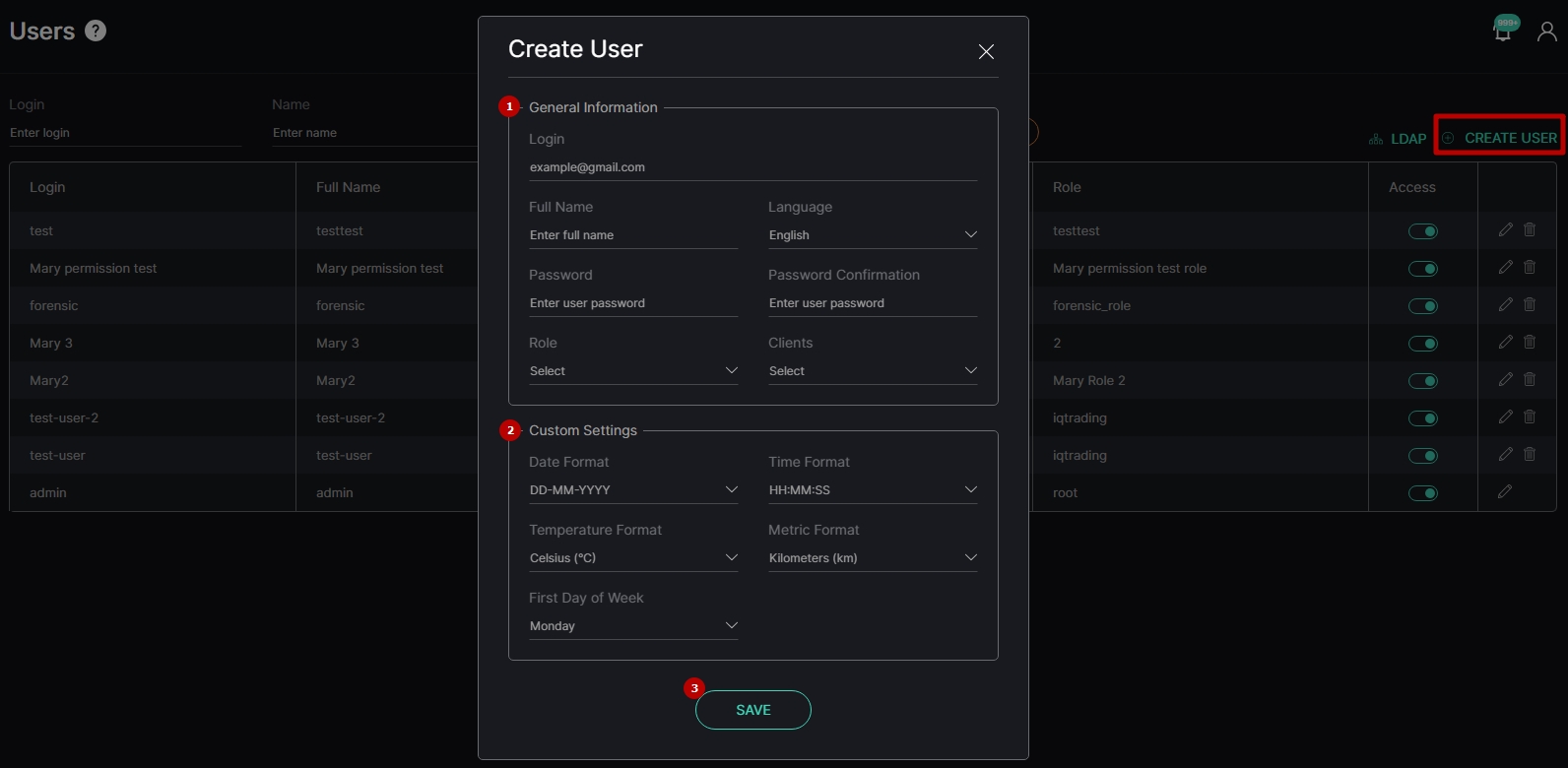Click the LDAP link
The image size is (1568, 768).
pos(1398,139)
